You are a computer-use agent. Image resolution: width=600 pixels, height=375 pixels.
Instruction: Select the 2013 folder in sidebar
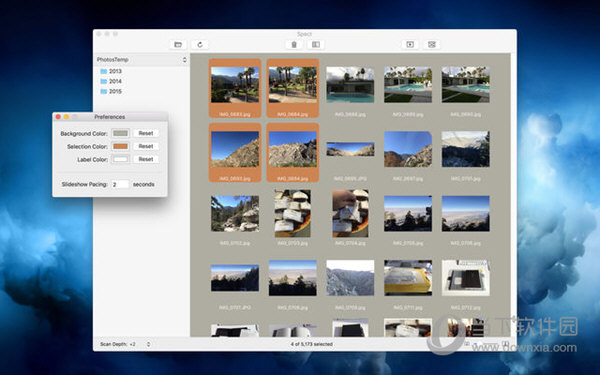point(111,71)
